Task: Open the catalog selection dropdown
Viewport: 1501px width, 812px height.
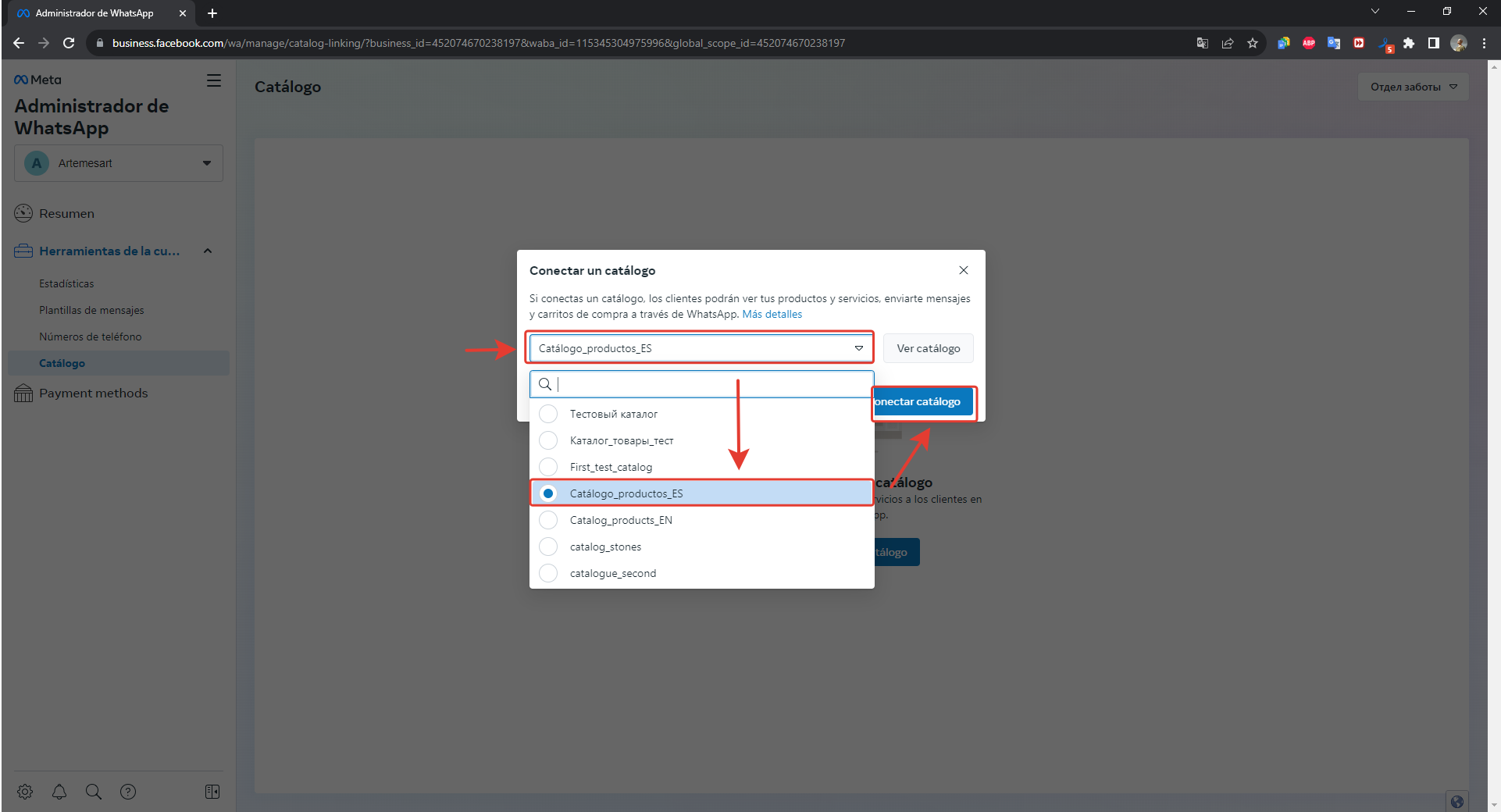Action: click(x=701, y=348)
